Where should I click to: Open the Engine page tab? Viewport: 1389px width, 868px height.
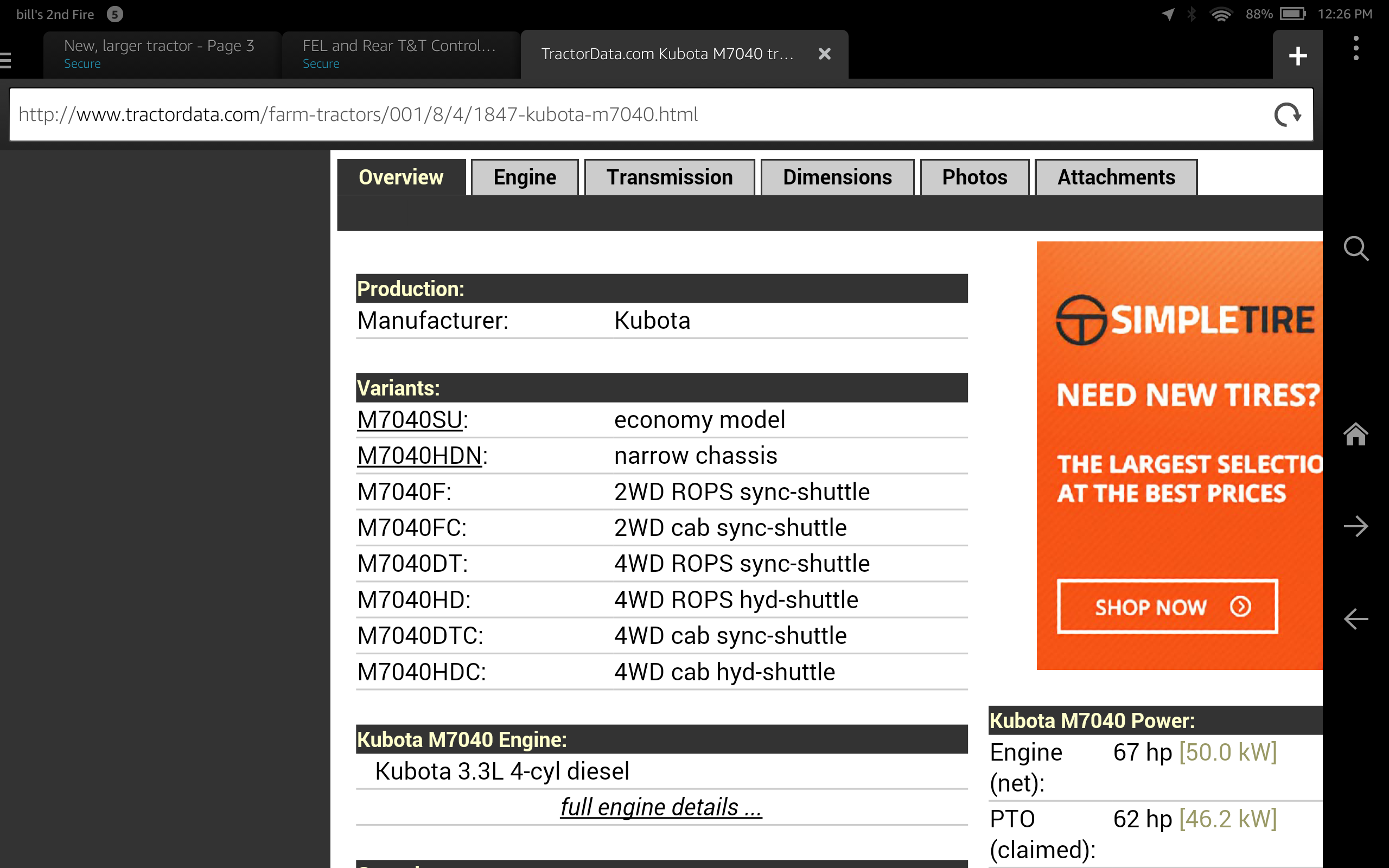(x=525, y=177)
